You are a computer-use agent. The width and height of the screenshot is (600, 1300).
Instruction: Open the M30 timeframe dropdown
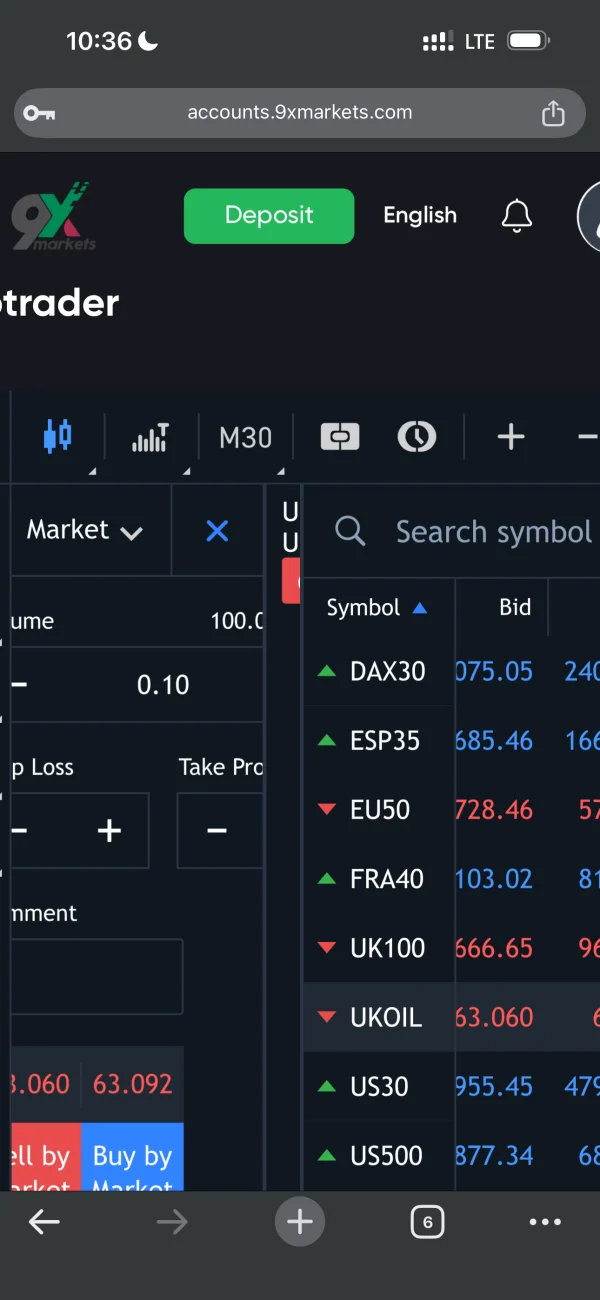point(246,437)
